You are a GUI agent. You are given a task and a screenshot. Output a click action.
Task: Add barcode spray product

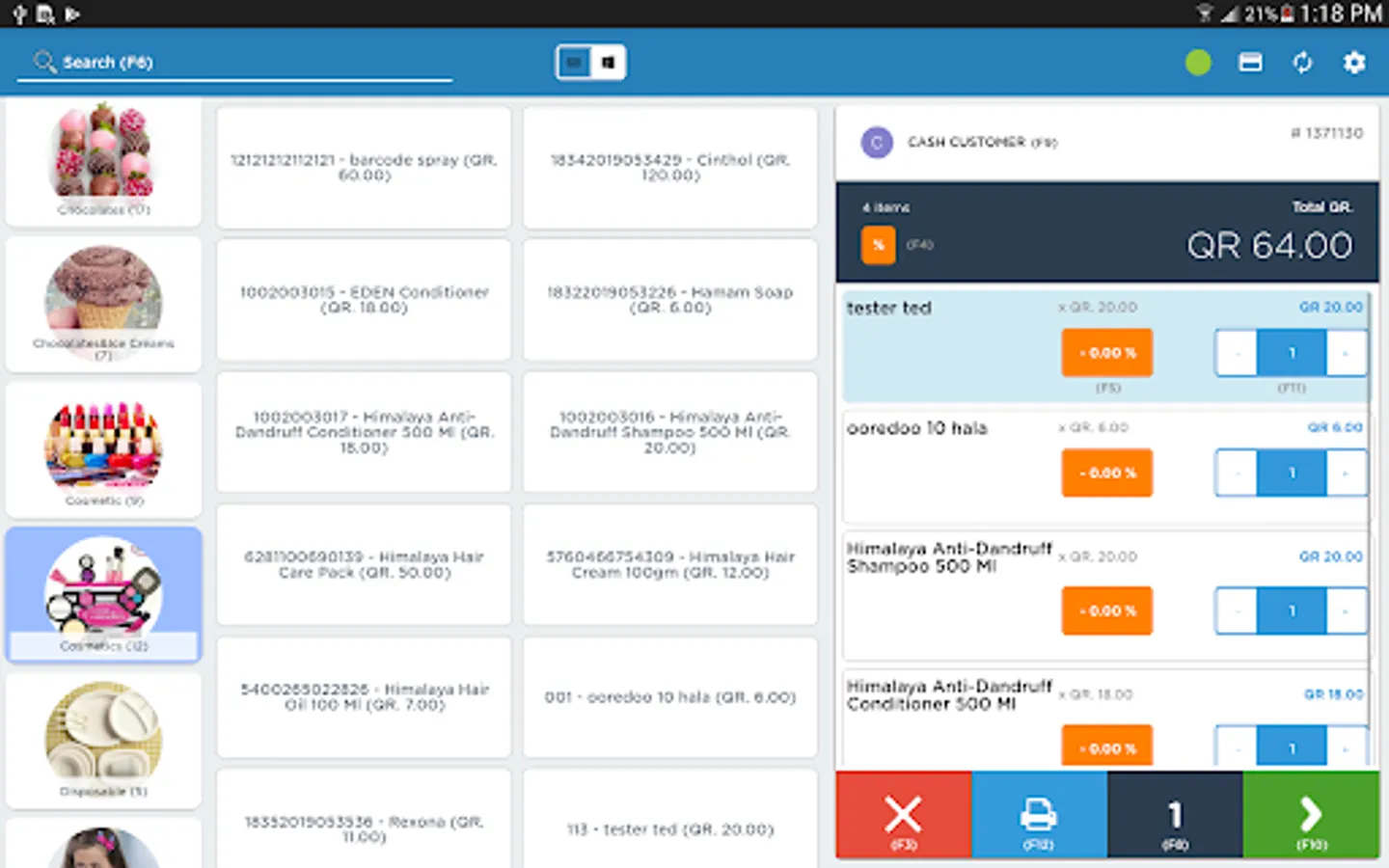[x=364, y=167]
